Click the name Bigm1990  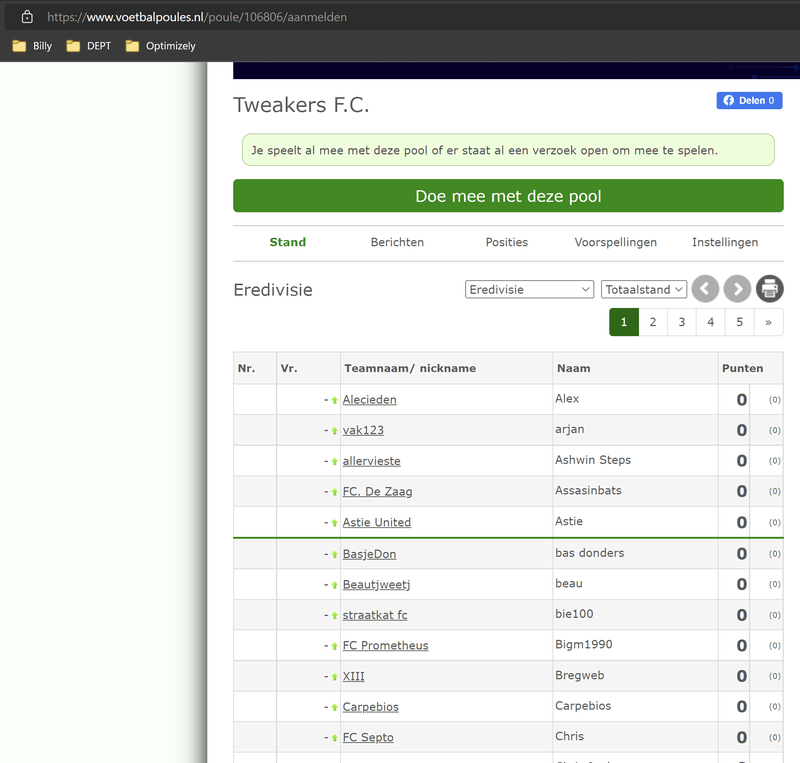click(x=584, y=645)
